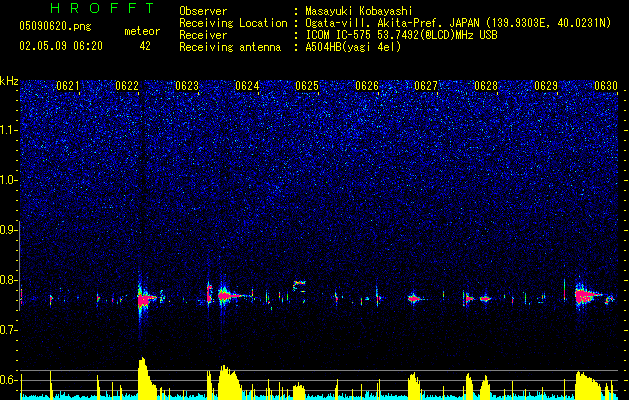Click the 0623 time marker
Image resolution: width=629 pixels, height=400 pixels.
(x=187, y=86)
